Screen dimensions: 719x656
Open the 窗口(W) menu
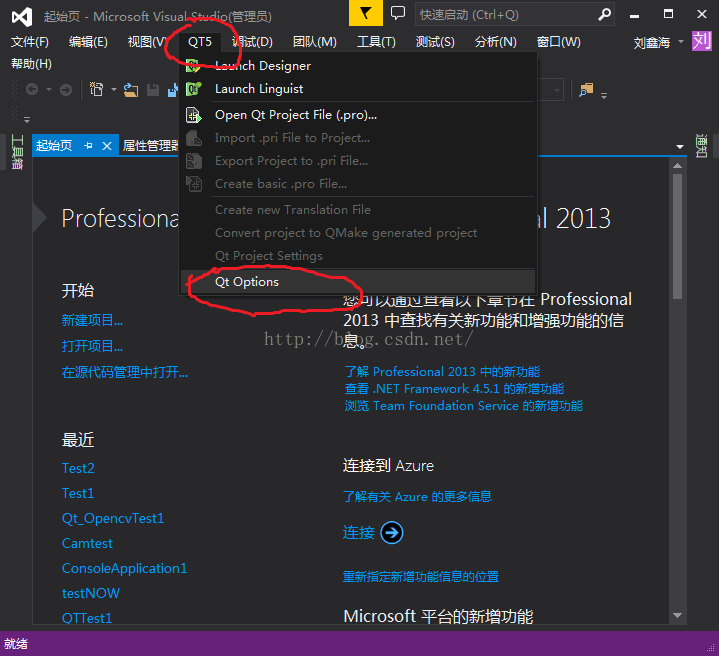coord(559,42)
